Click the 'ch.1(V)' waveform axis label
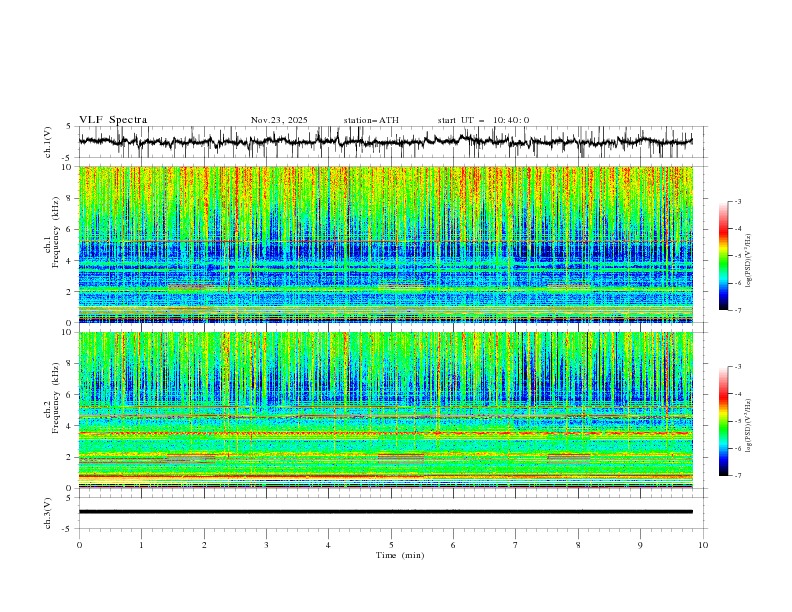Viewport: 792px width, 612px height. click(x=47, y=142)
